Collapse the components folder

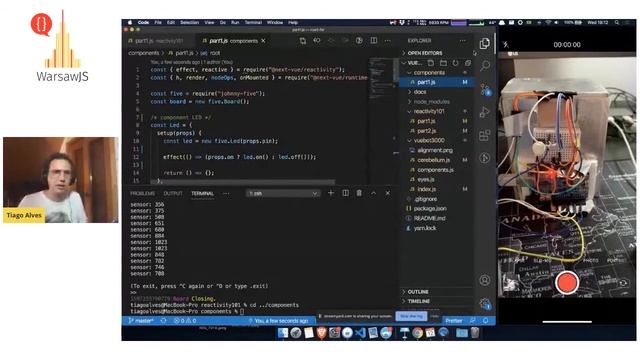[429, 73]
